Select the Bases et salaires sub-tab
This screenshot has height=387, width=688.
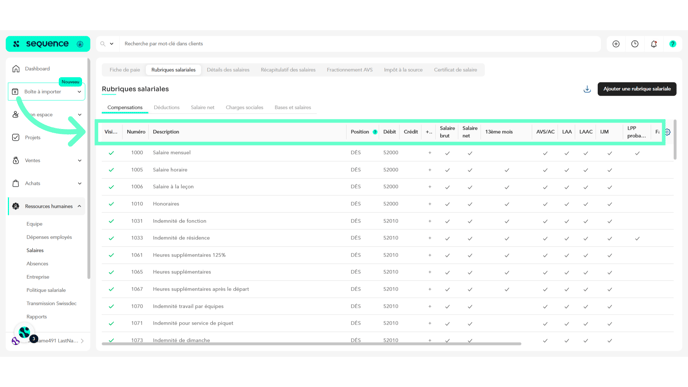tap(293, 108)
